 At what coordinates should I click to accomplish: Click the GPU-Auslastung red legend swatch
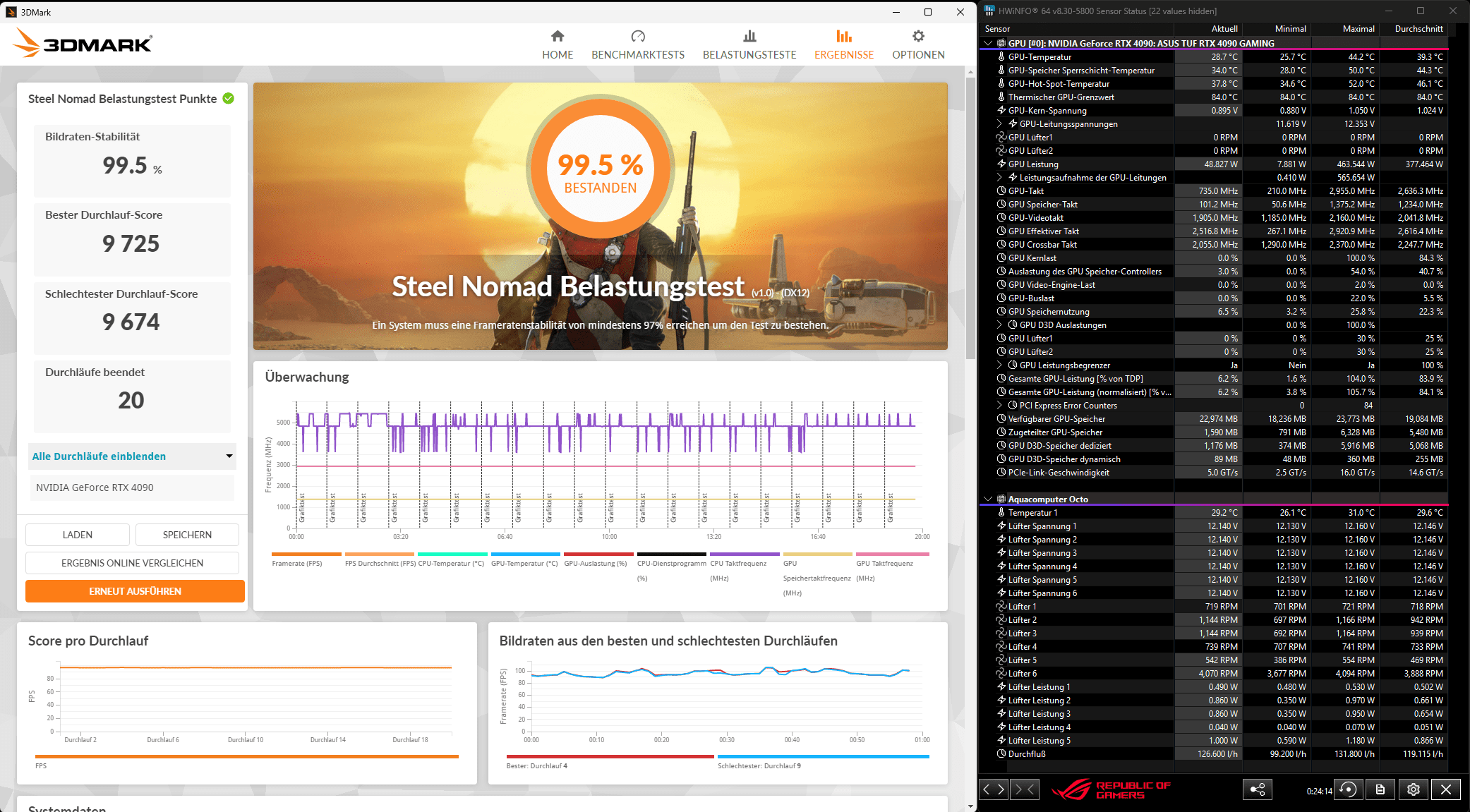[598, 555]
